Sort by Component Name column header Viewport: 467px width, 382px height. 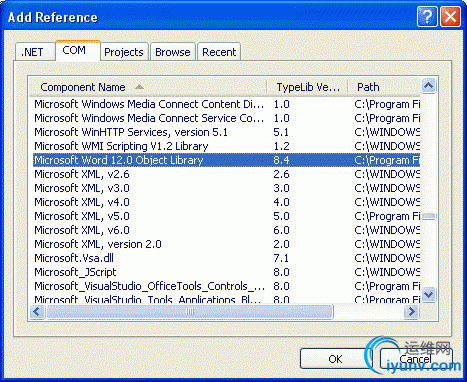(x=148, y=87)
